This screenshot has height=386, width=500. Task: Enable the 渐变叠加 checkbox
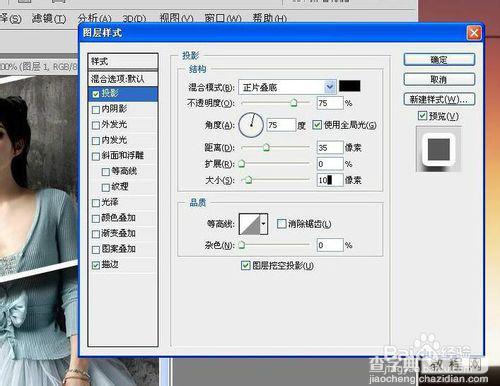(96, 234)
